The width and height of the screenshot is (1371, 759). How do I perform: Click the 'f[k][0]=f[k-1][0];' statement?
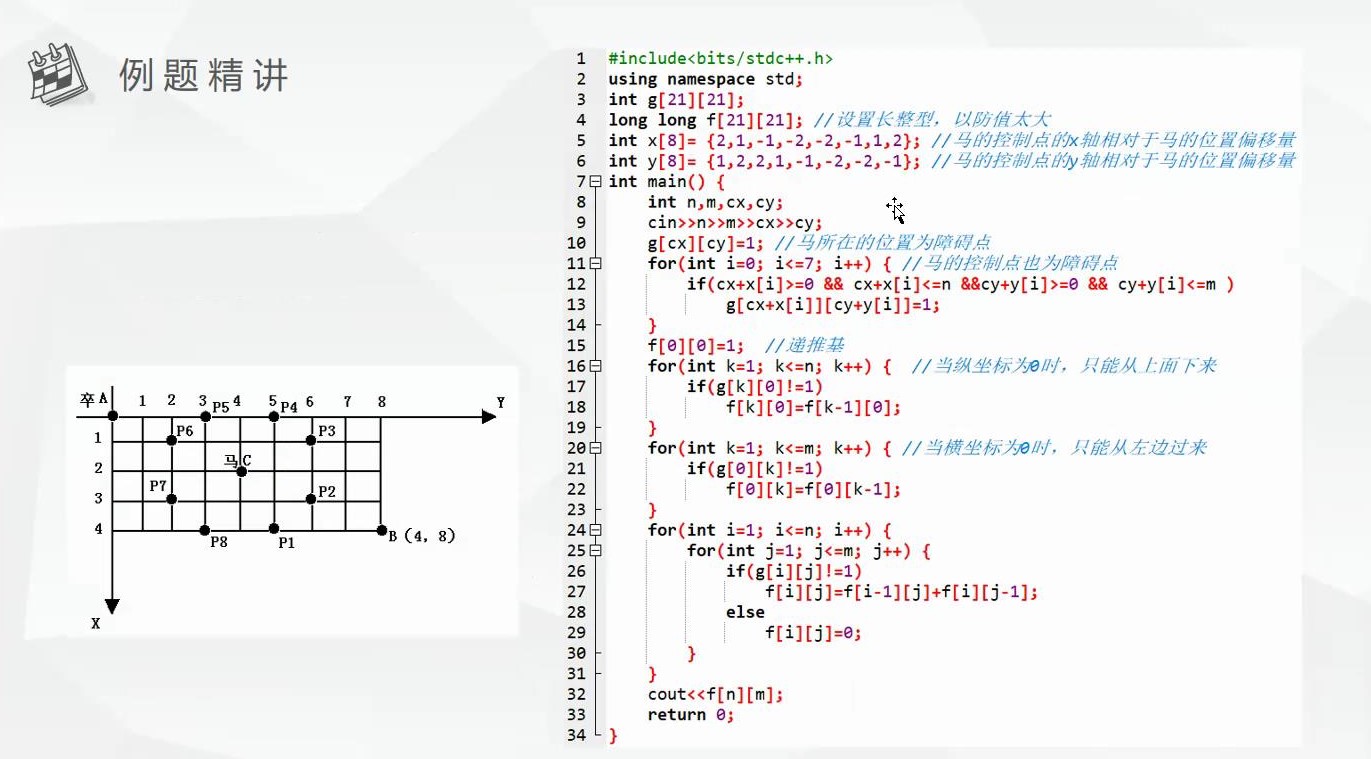click(x=814, y=407)
